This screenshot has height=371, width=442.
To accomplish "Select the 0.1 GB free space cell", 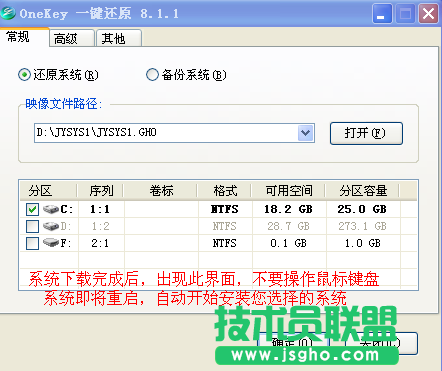I will (x=288, y=243).
